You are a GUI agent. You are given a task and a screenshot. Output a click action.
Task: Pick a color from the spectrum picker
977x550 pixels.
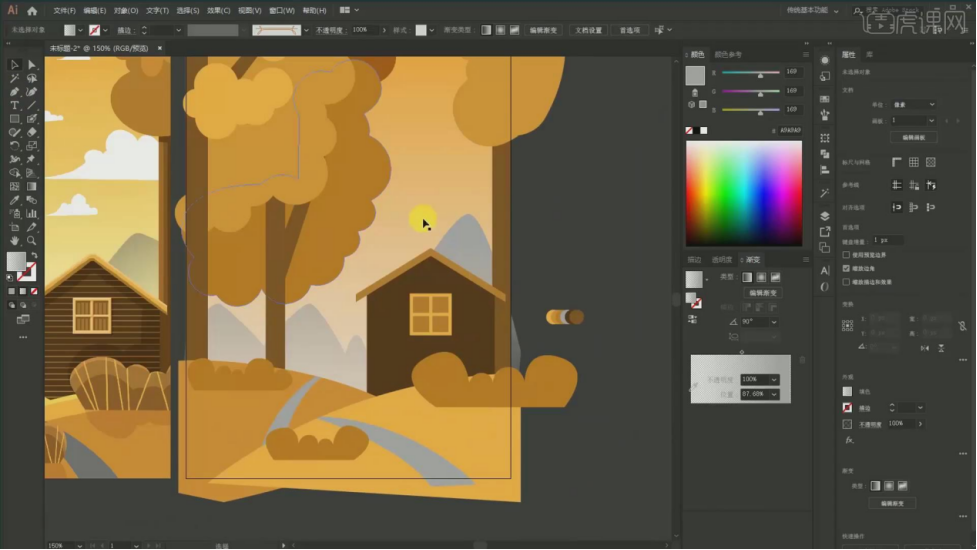[x=743, y=193]
